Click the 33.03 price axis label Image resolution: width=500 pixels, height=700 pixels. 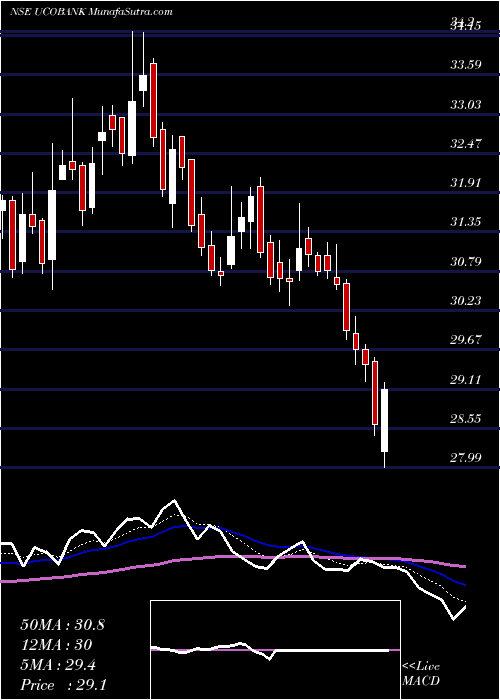466,105
